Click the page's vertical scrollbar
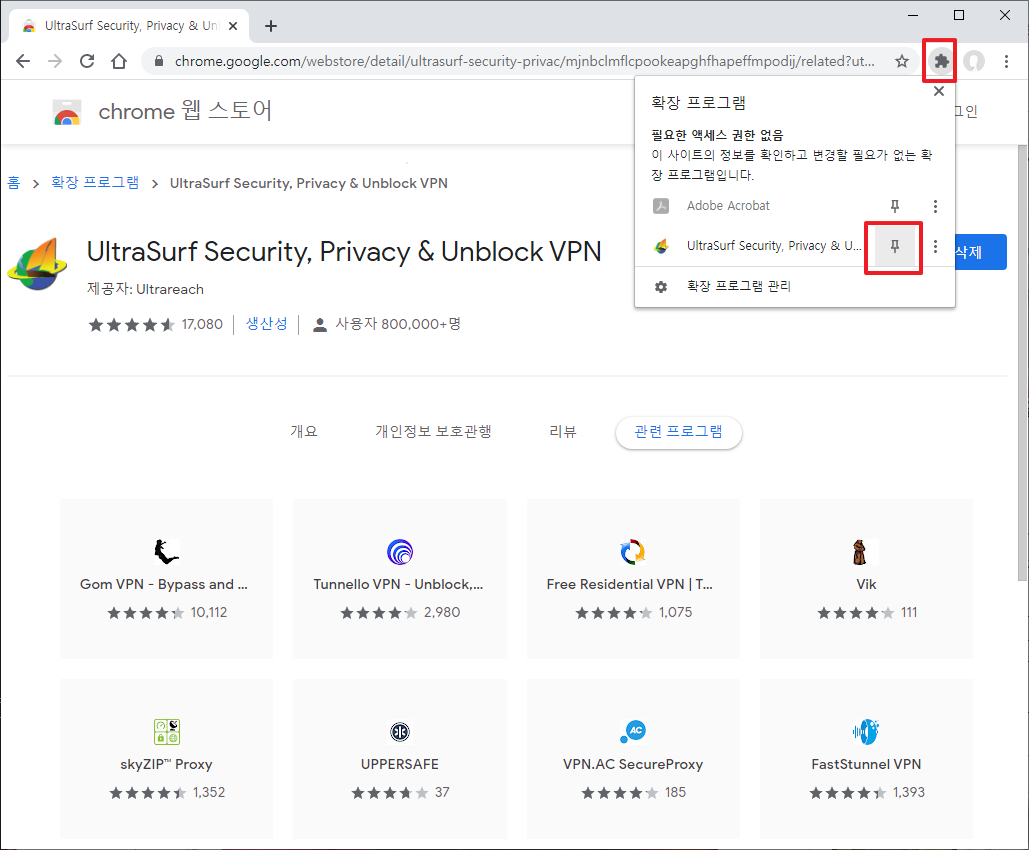Viewport: 1029px width, 850px height. pos(1022,361)
